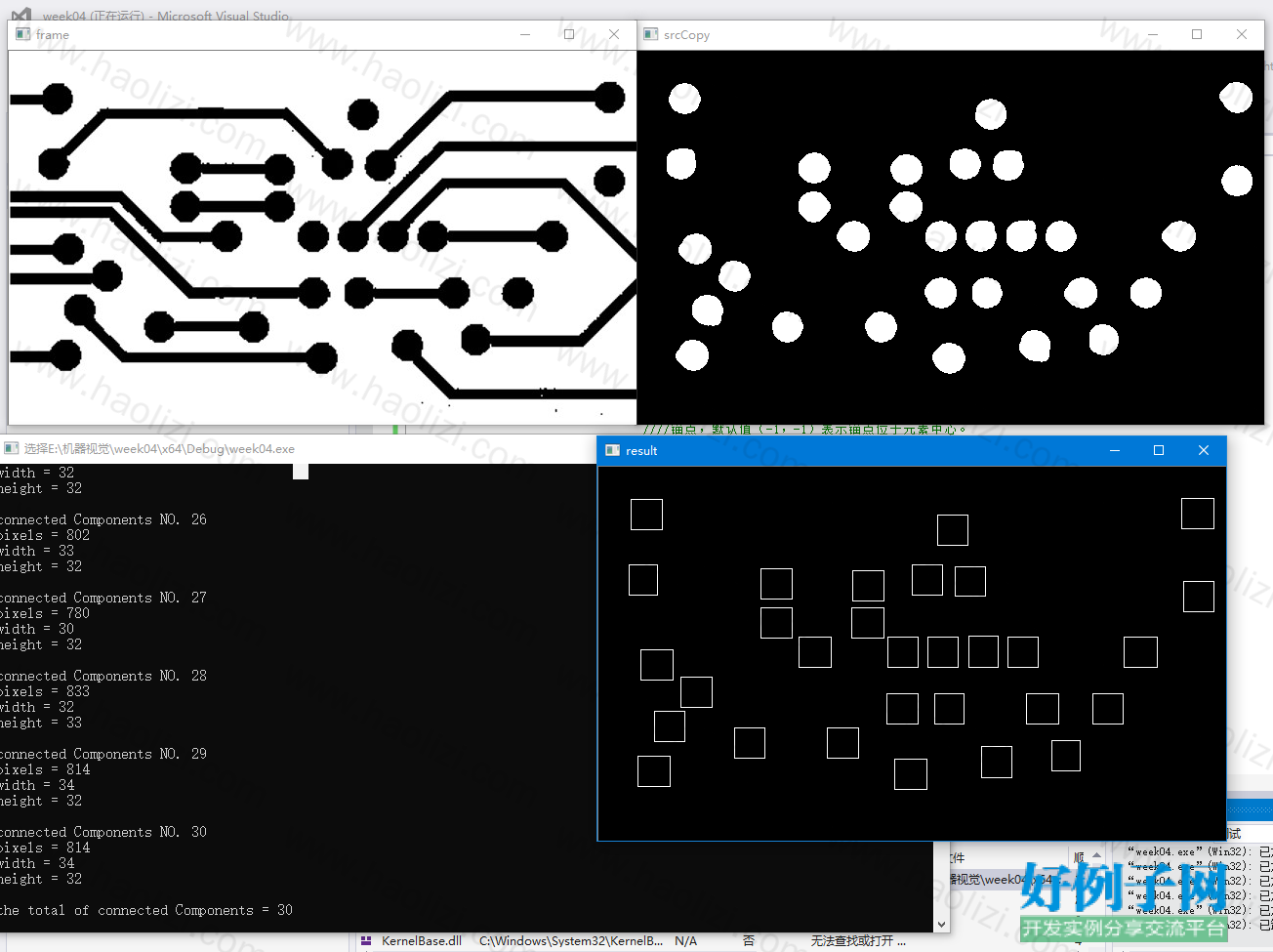Click the '无法查找或打开' symbol status cell
Image resolution: width=1273 pixels, height=952 pixels.
coord(858,941)
